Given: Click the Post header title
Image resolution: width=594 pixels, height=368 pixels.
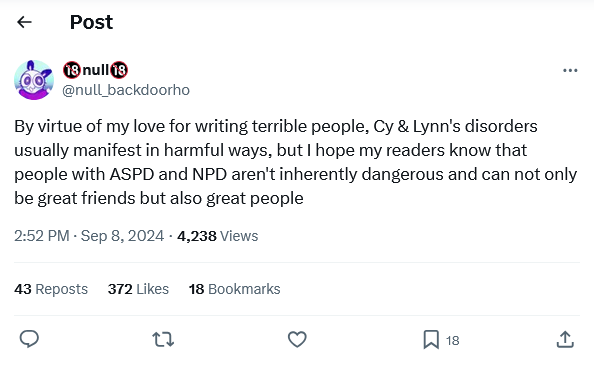Looking at the screenshot, I should coord(91,22).
